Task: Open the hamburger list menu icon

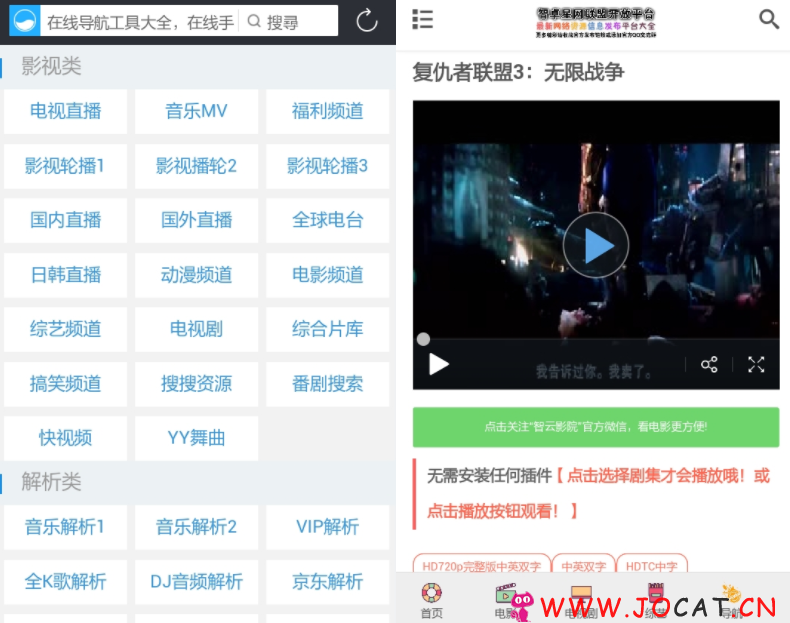Action: click(x=422, y=19)
